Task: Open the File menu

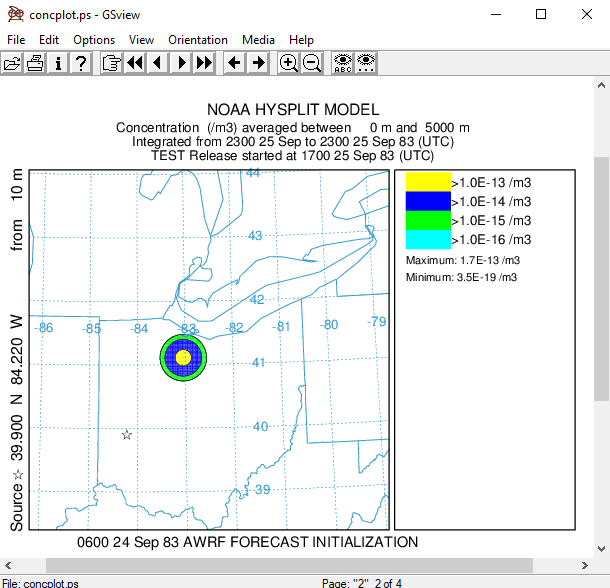Action: click(x=16, y=40)
